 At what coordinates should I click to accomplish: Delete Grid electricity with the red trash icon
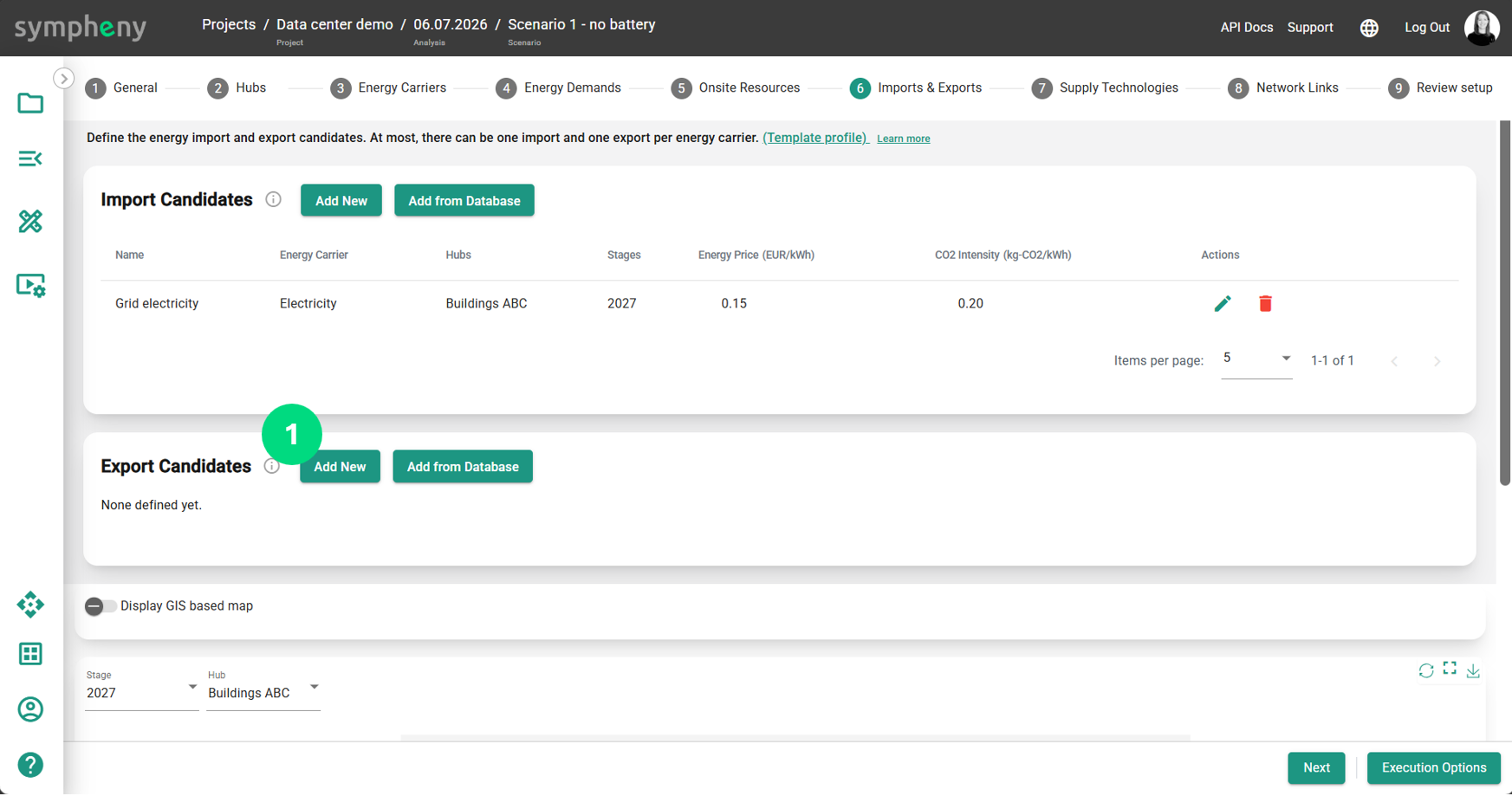[x=1265, y=303]
